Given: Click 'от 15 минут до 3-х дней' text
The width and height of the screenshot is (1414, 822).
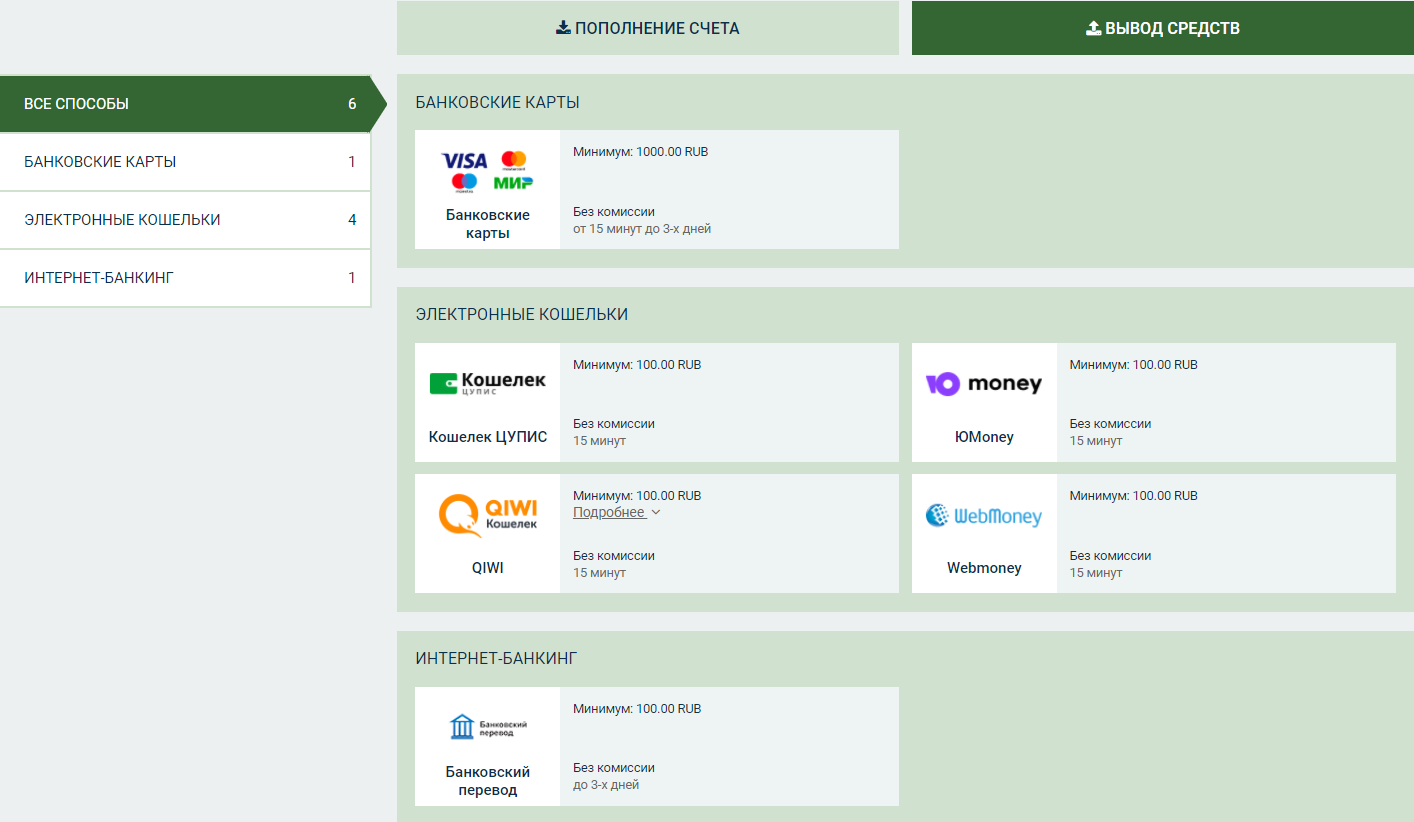Looking at the screenshot, I should pyautogui.click(x=642, y=229).
